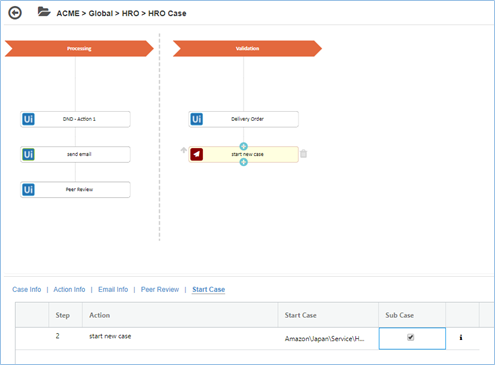Select the Ui icon on Peer Review step

(28, 190)
